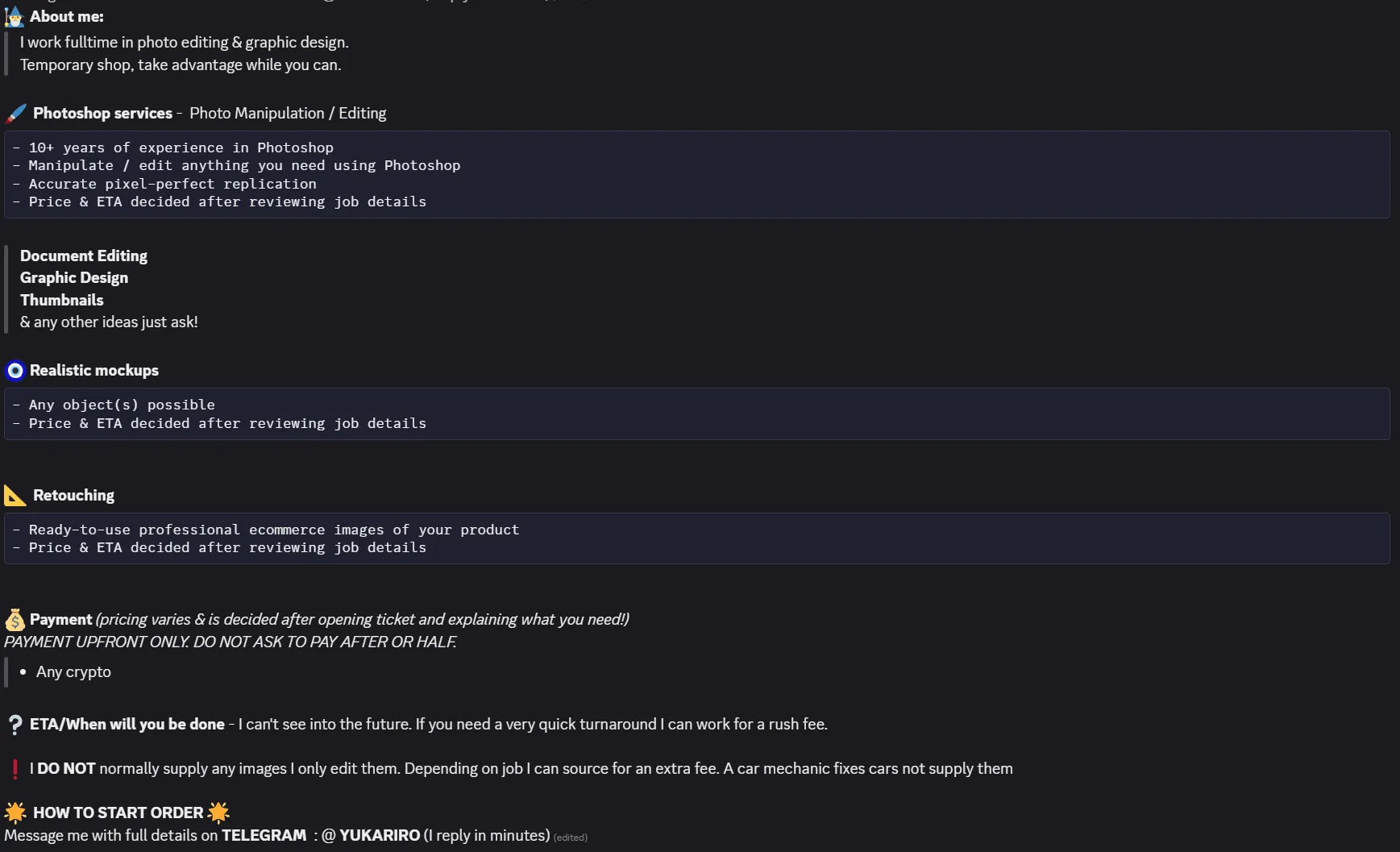Click the blue circle emoji near Realistic mockups
Viewport: 1400px width, 852px height.
tap(15, 371)
